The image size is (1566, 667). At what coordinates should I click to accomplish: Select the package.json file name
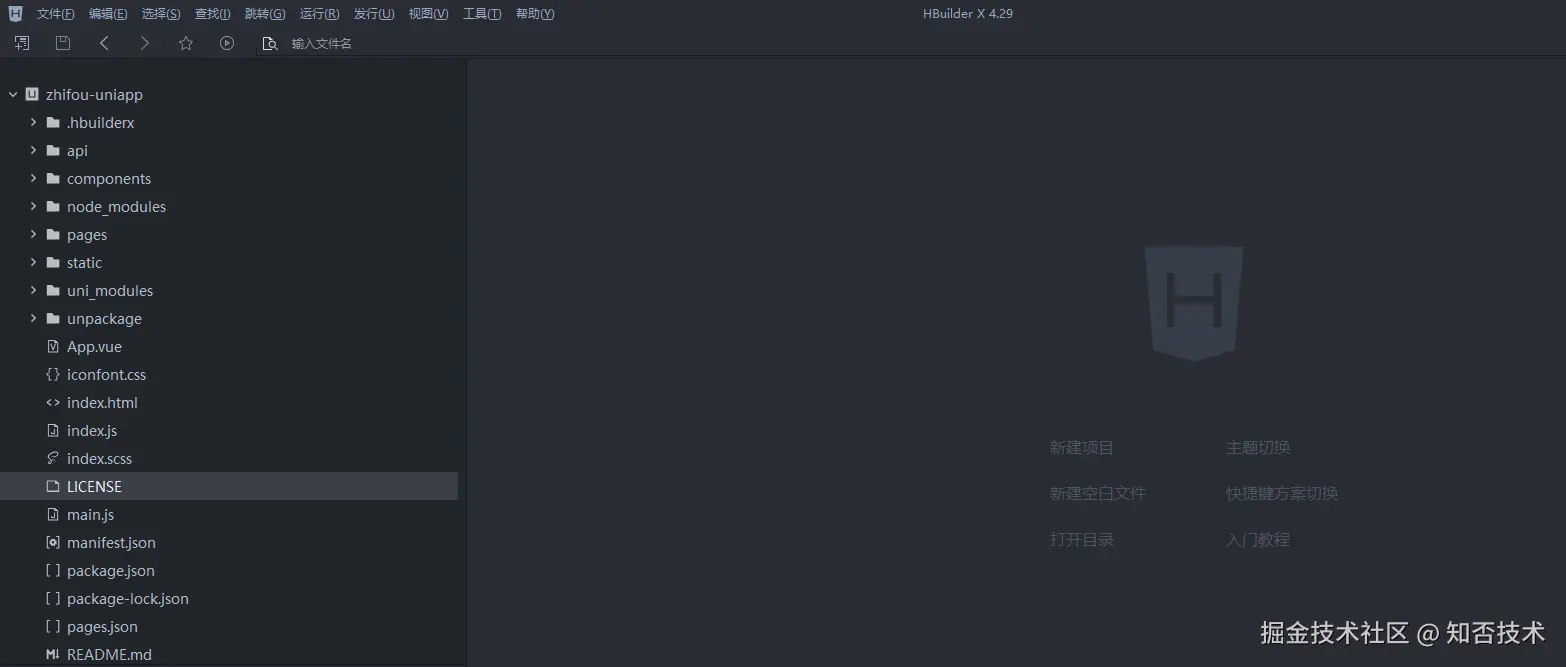click(x=111, y=570)
